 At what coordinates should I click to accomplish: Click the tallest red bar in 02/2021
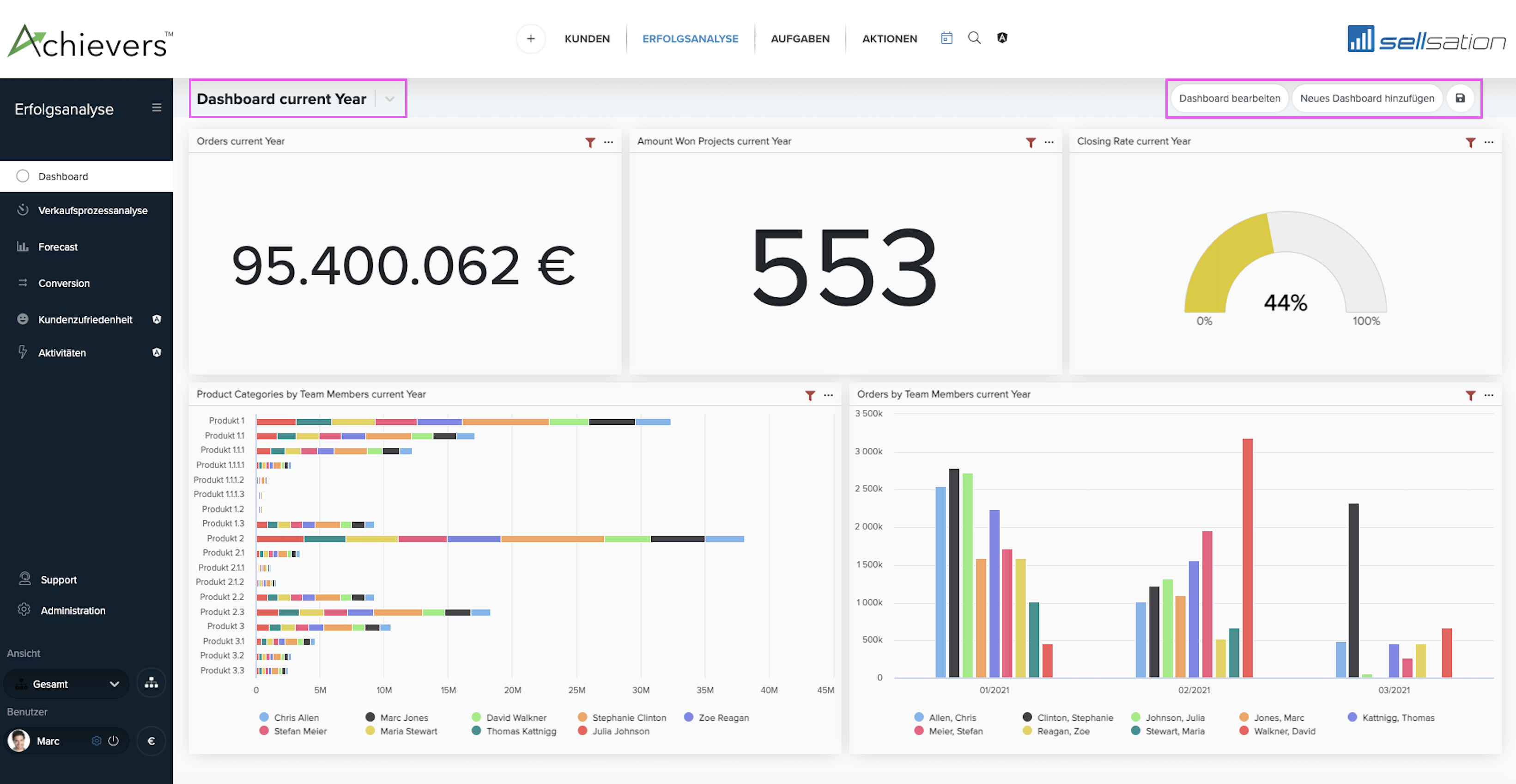coord(1247,558)
